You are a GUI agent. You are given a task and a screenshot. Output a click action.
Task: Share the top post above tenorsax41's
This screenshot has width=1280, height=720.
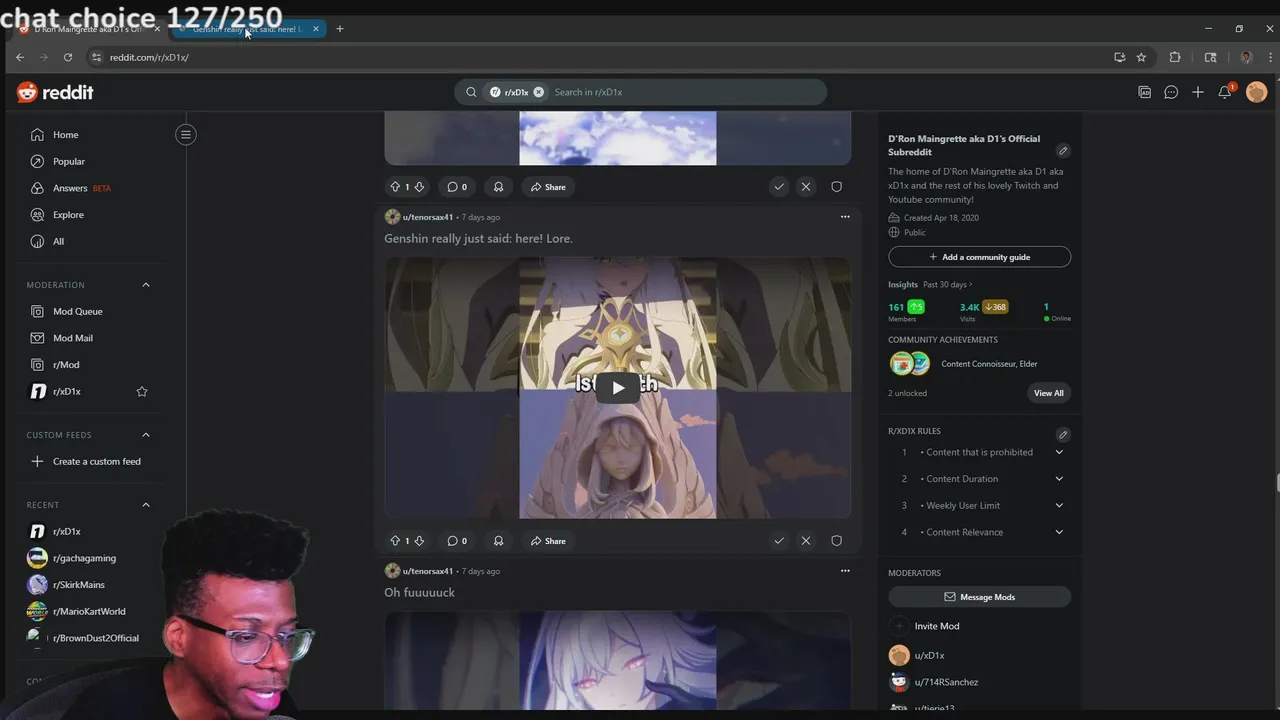[548, 187]
